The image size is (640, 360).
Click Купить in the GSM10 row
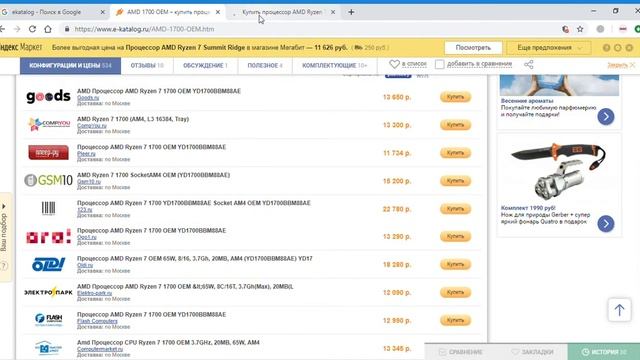(455, 181)
